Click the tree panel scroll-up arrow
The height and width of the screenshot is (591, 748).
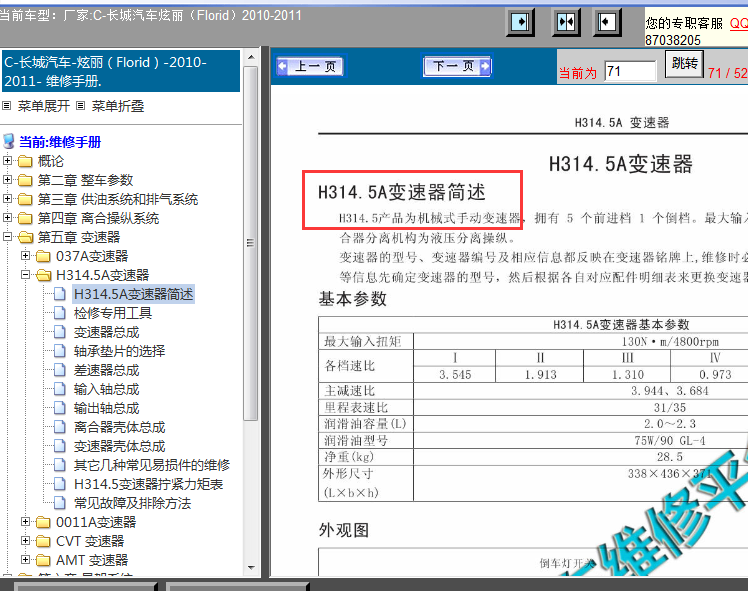[x=251, y=57]
